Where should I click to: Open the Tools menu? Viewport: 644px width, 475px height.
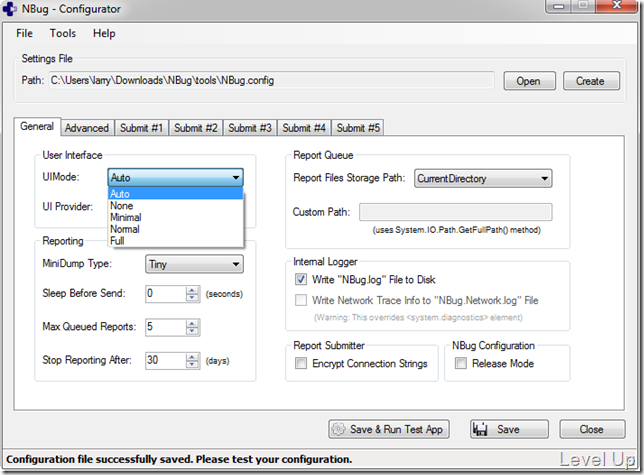pos(63,33)
